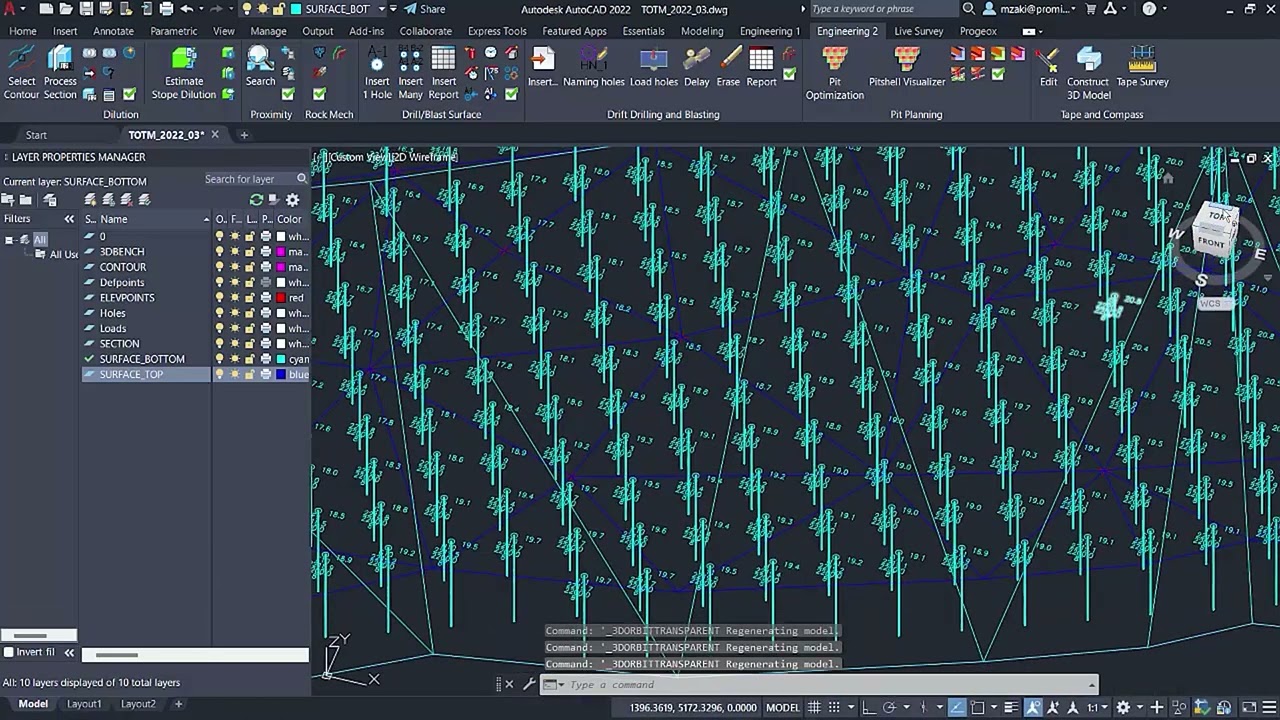Start the Tape Survey tool

coord(1142,67)
